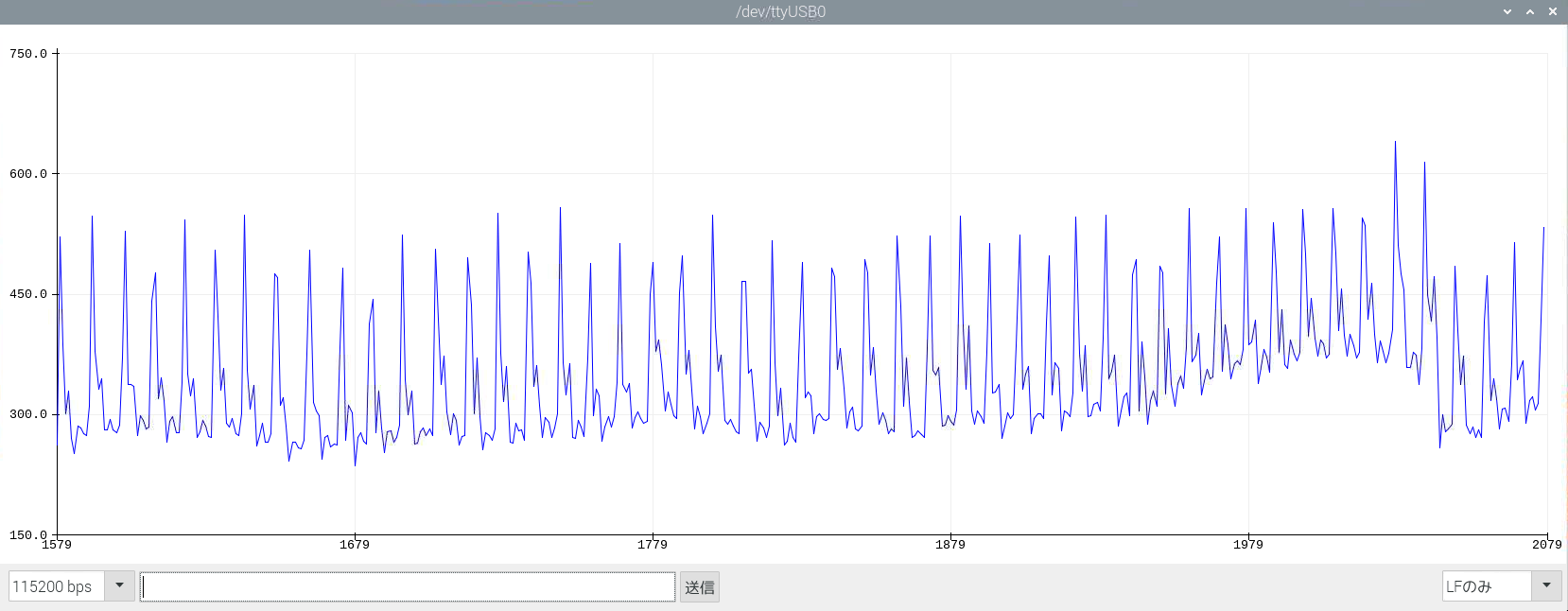Select the 150.0 y-axis label
Image resolution: width=1568 pixels, height=611 pixels.
[x=28, y=534]
